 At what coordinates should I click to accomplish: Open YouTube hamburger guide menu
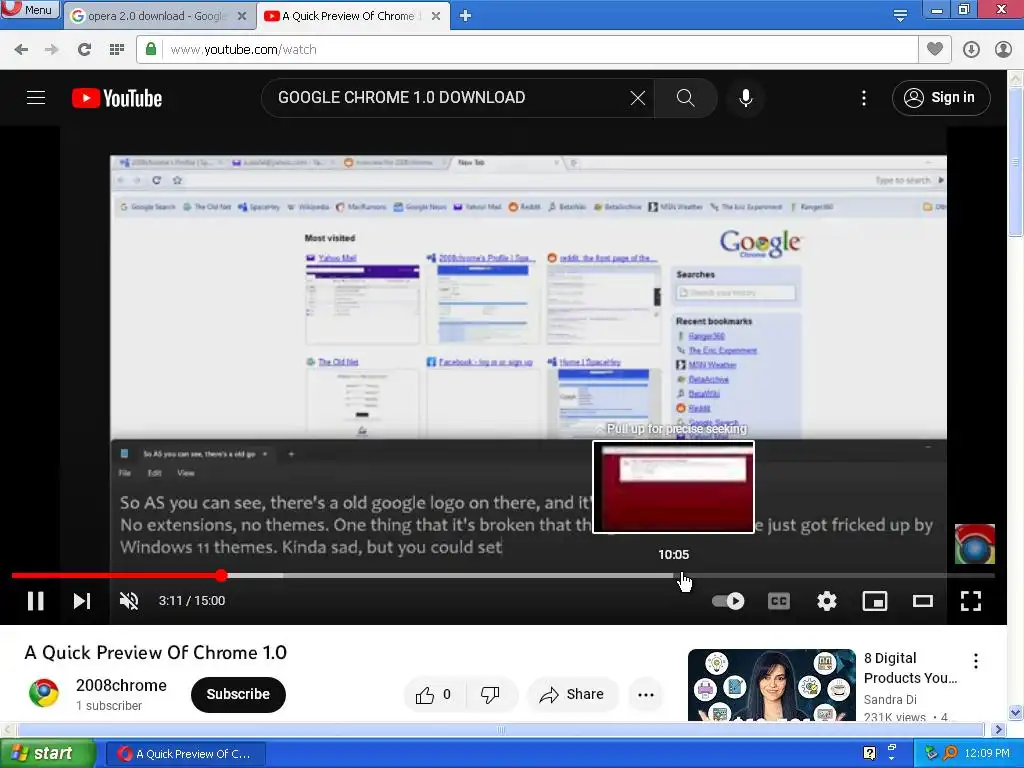(x=36, y=98)
